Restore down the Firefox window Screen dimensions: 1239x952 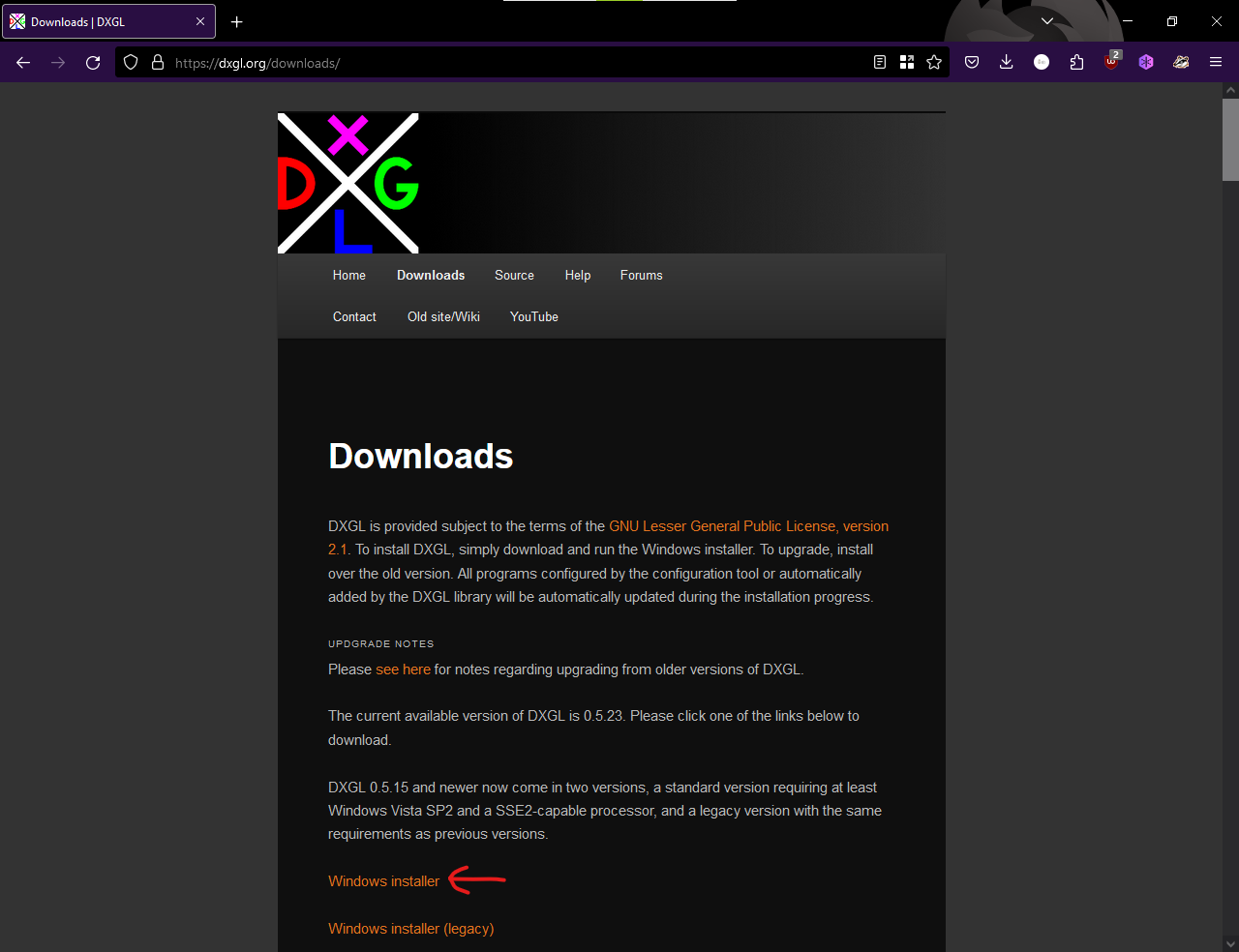(x=1172, y=21)
